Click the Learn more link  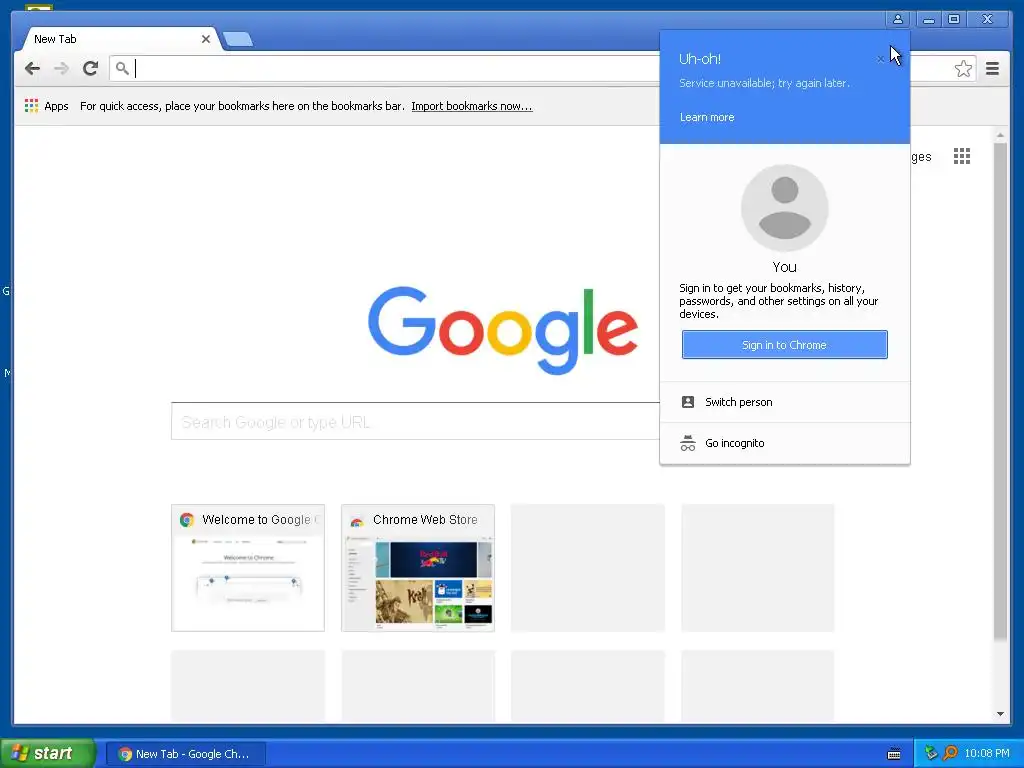707,118
